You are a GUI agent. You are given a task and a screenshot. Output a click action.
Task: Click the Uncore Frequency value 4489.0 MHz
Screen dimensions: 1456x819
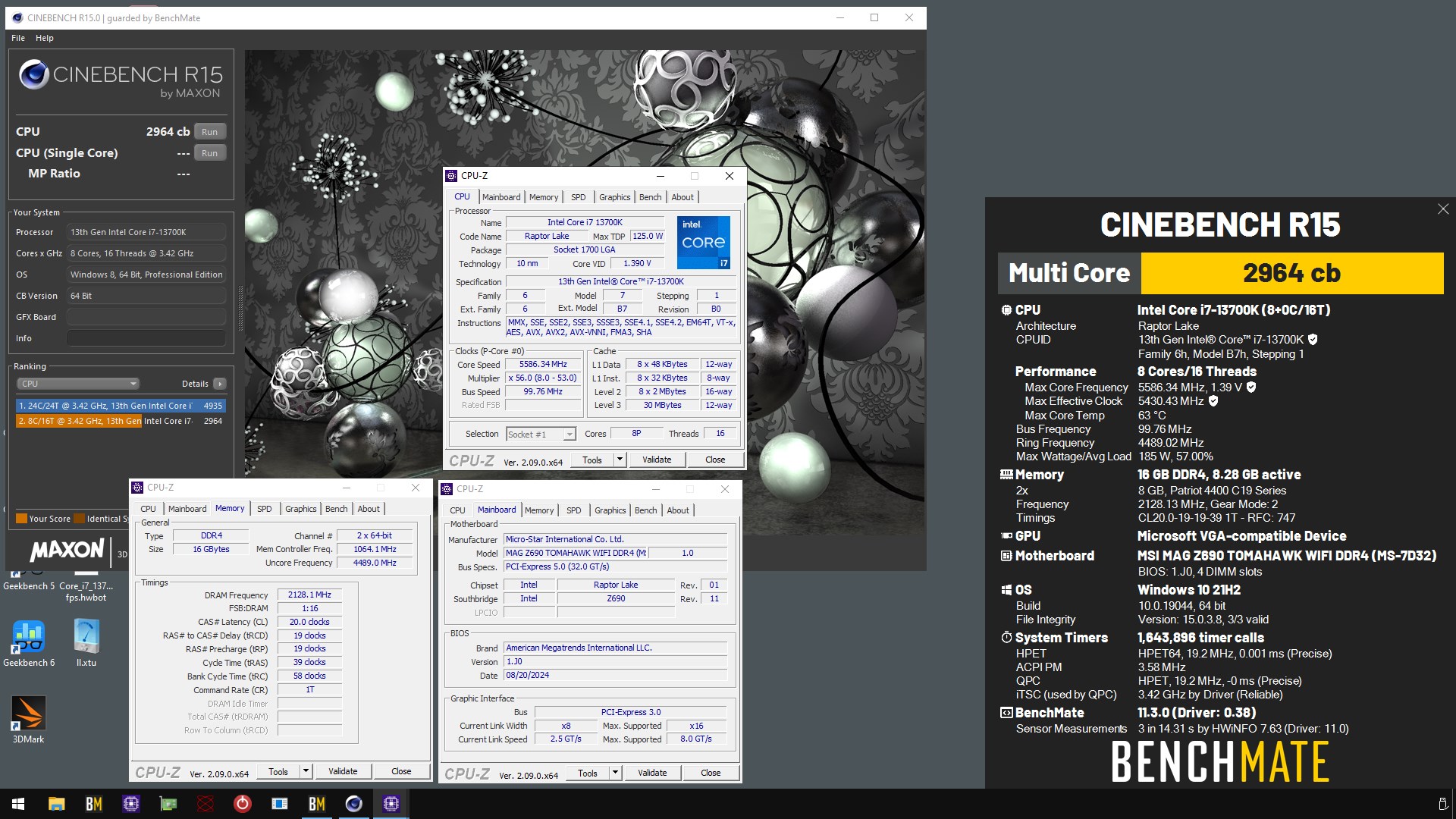pos(375,563)
